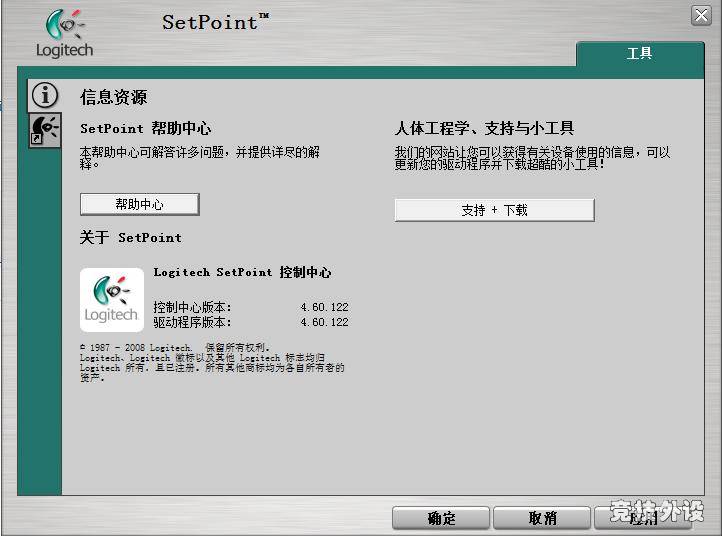
Task: Click the 人体工程学、支持与小工具 heading
Action: [x=484, y=129]
